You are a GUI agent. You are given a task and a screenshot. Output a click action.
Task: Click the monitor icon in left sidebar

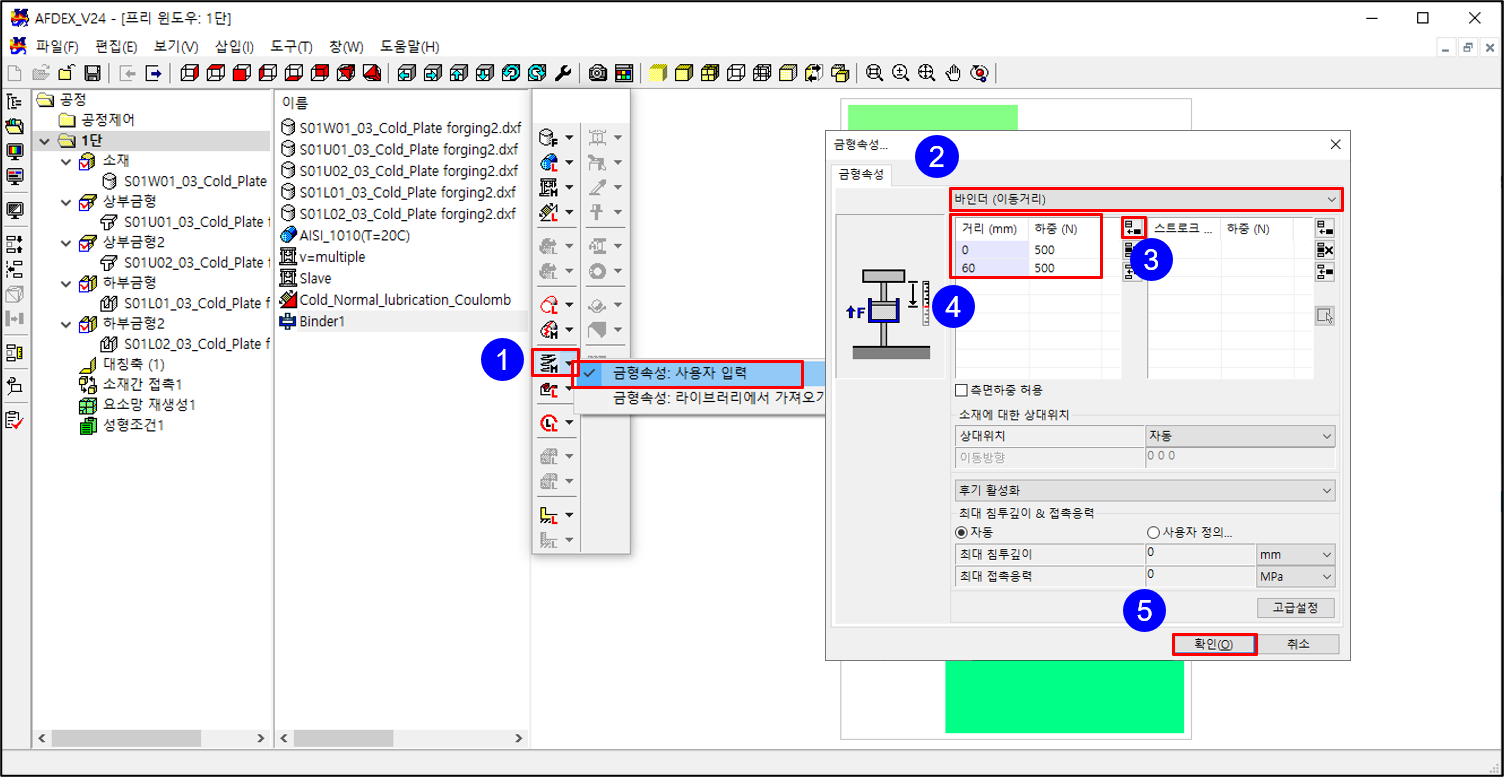point(15,151)
